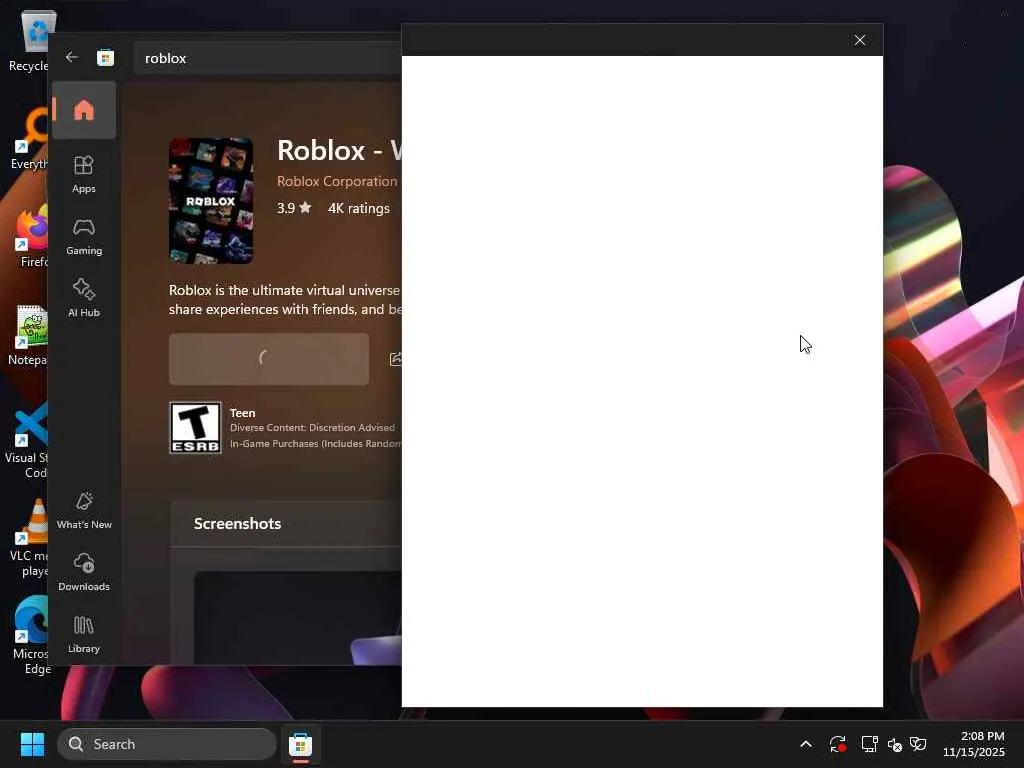This screenshot has height=768, width=1024.
Task: Click the security shield tray icon
Action: pos(918,744)
